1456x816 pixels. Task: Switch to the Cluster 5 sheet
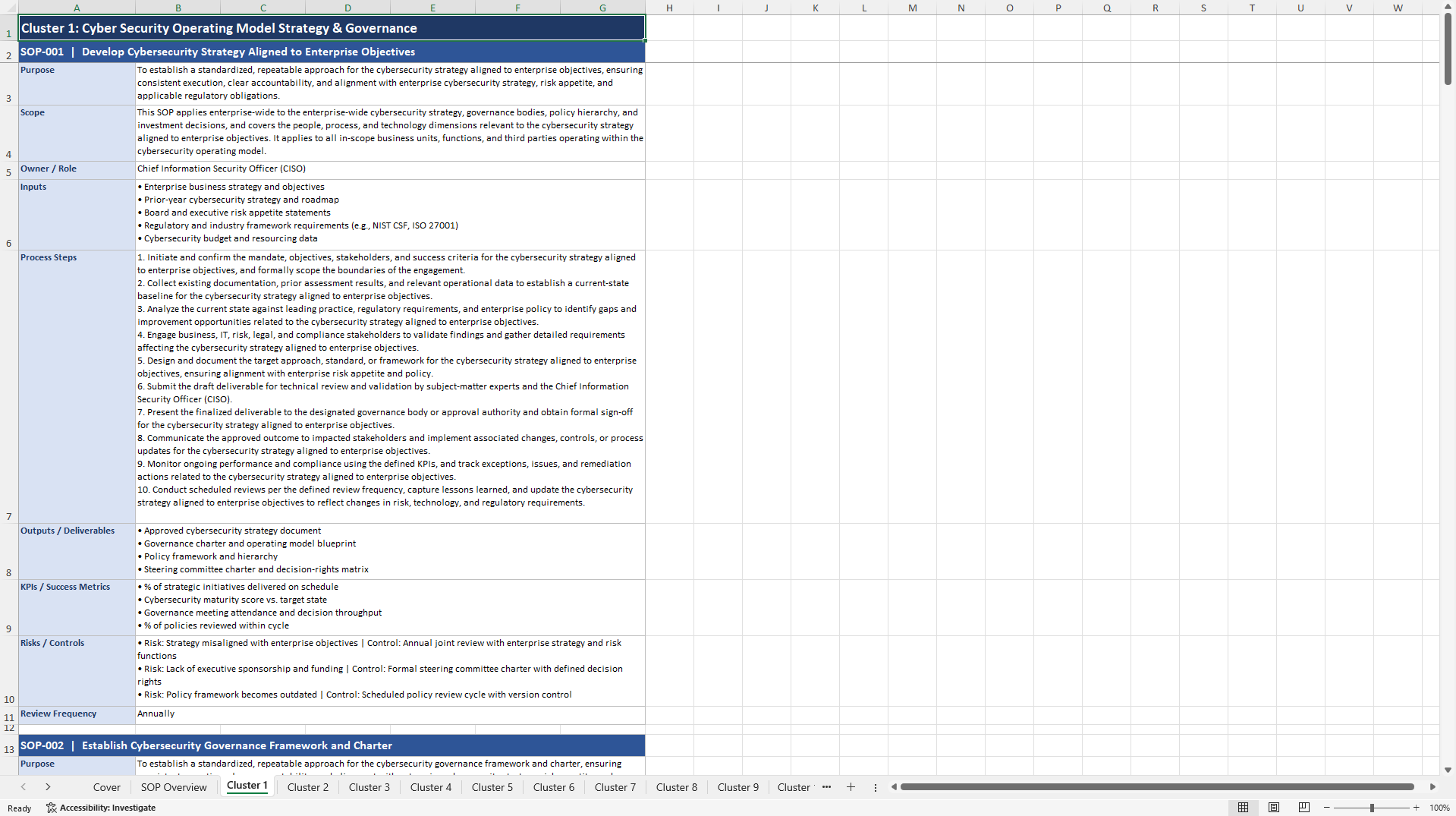tap(492, 787)
